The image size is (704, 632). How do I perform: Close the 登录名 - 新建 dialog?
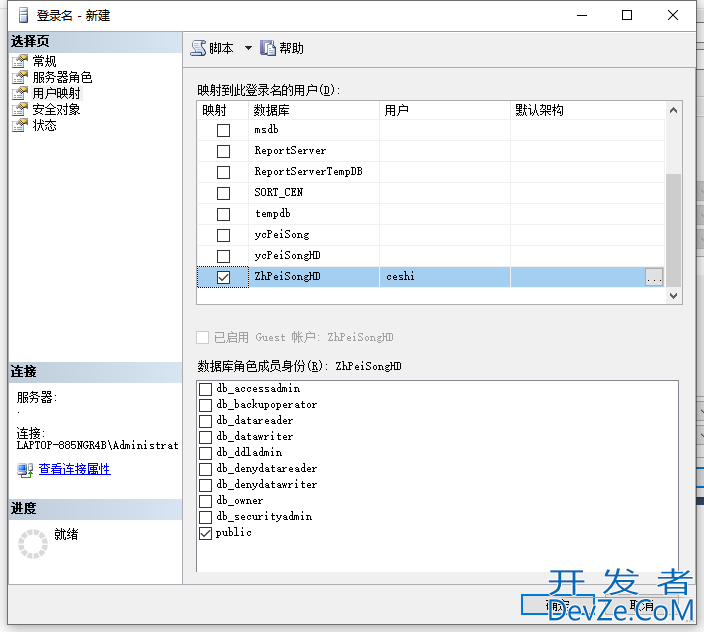point(673,15)
